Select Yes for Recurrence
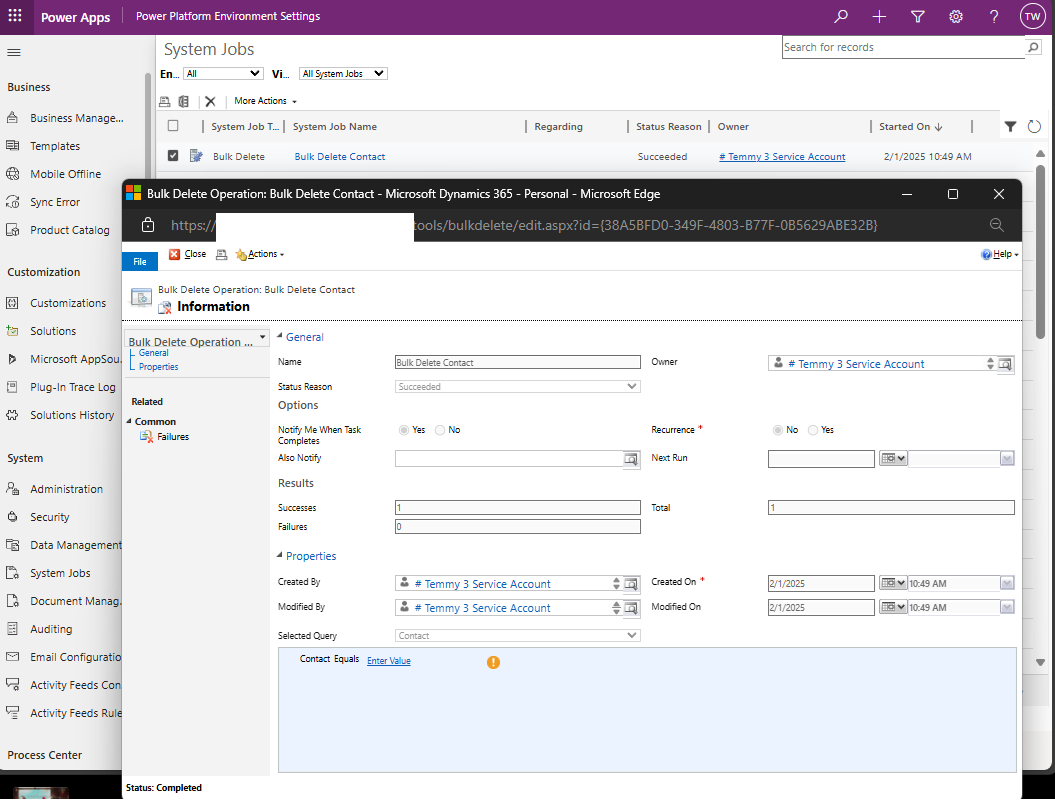This screenshot has width=1055, height=800. tap(813, 430)
